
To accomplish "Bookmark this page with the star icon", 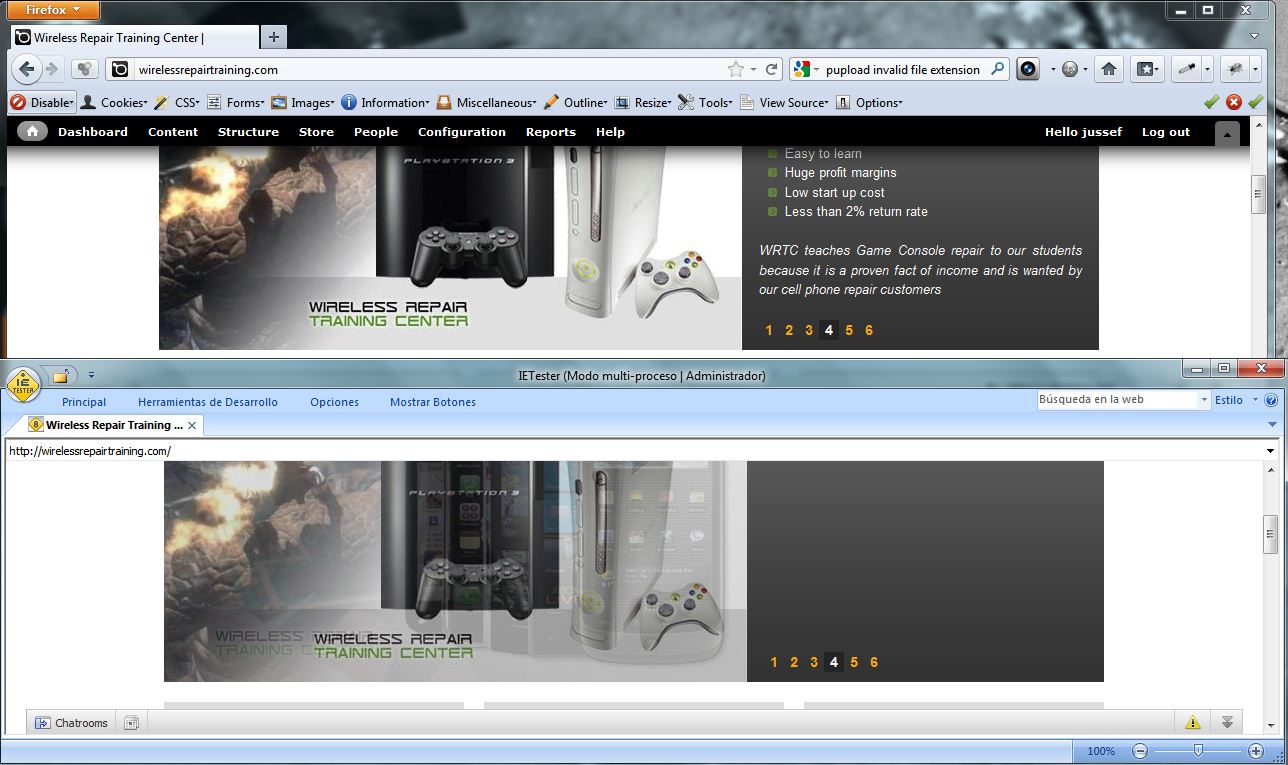I will 736,69.
